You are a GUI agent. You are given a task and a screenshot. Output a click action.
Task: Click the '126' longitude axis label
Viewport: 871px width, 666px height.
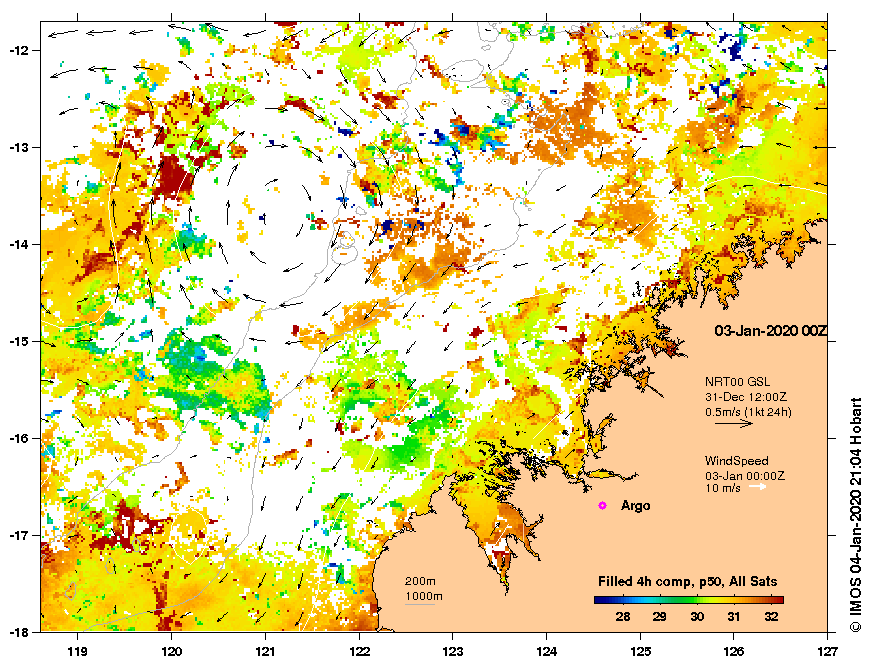pos(734,651)
